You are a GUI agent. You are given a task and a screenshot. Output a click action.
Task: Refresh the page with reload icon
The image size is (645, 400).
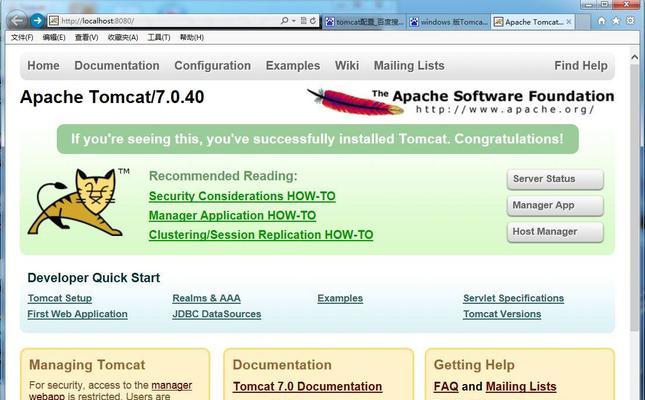pos(313,21)
